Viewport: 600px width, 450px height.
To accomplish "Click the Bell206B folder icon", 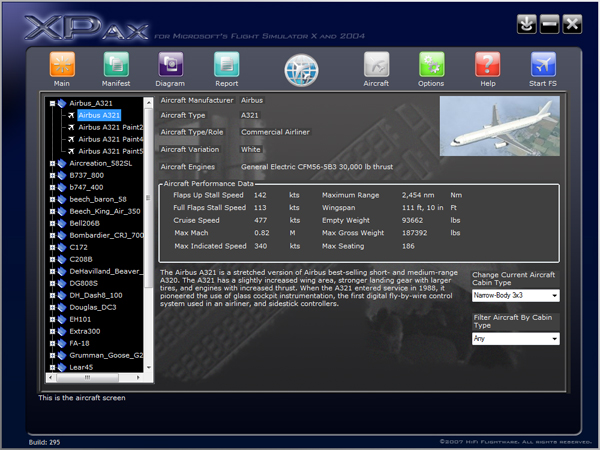I will (x=62, y=223).
